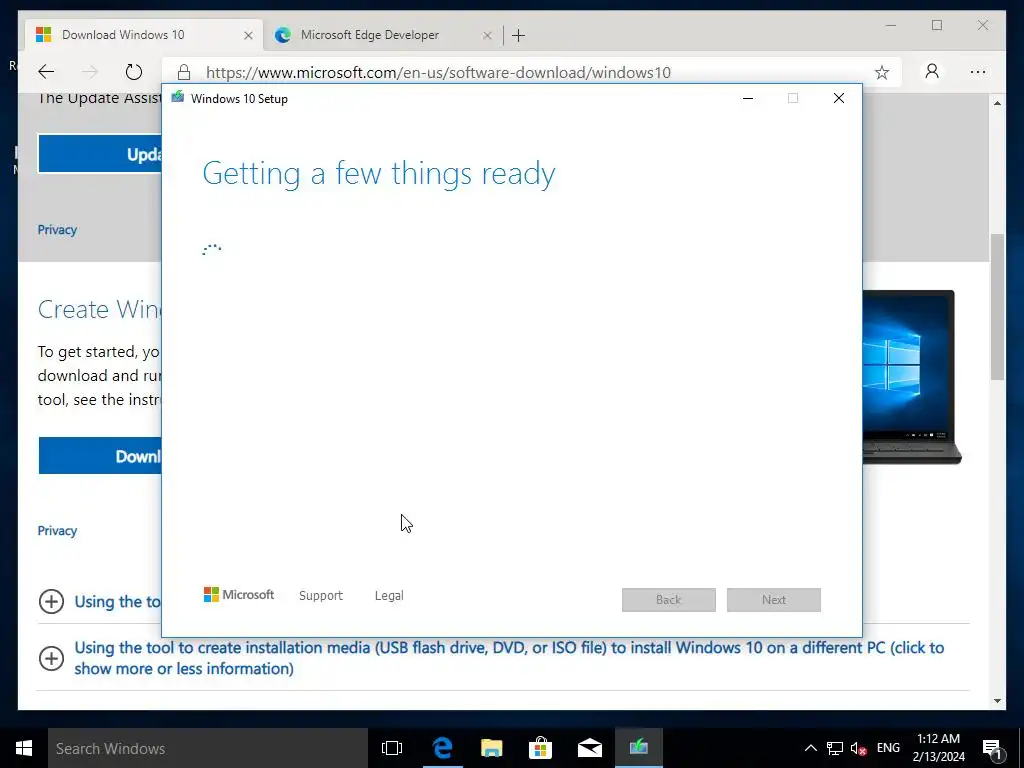Open the clock showing 1:12 AM
The image size is (1024, 768).
(x=938, y=748)
